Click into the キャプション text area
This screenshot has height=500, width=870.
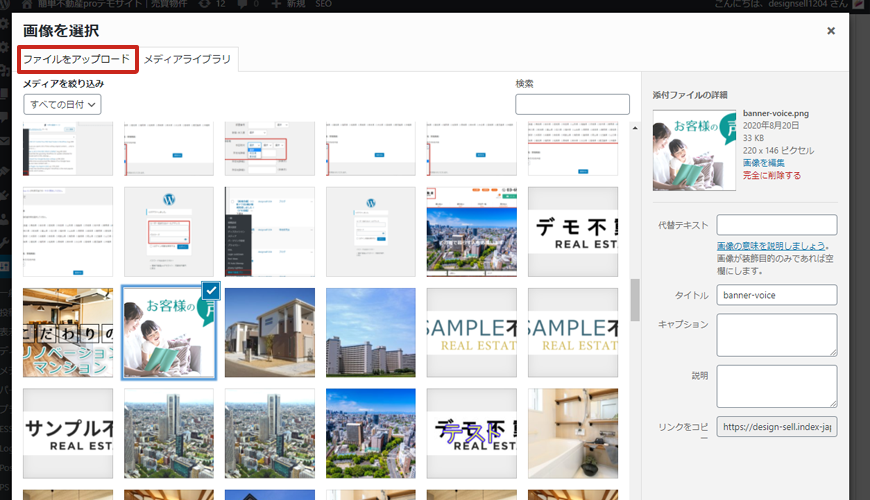777,334
